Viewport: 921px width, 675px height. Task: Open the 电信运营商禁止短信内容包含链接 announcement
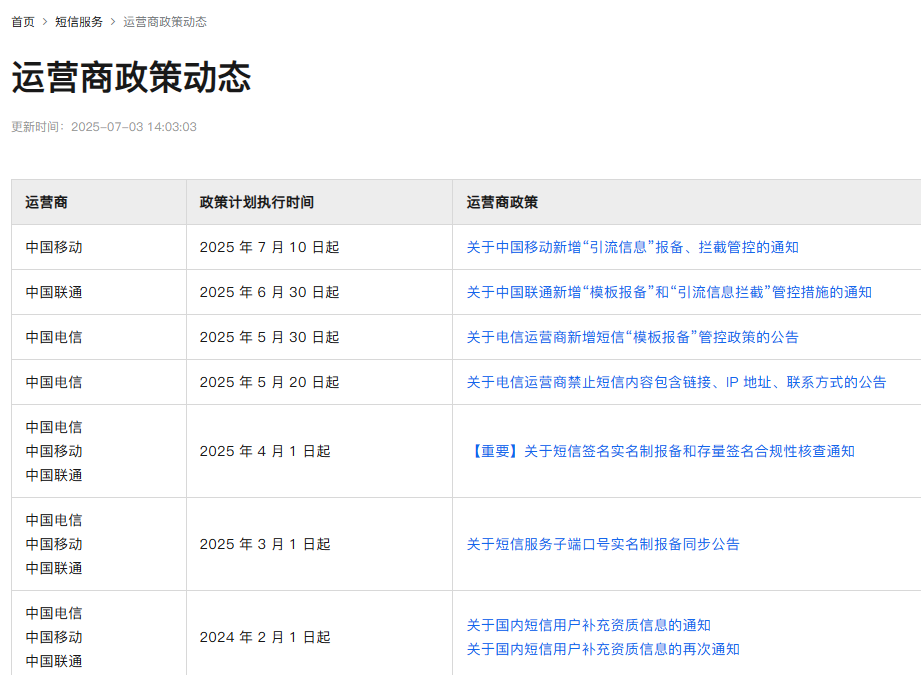coord(676,382)
